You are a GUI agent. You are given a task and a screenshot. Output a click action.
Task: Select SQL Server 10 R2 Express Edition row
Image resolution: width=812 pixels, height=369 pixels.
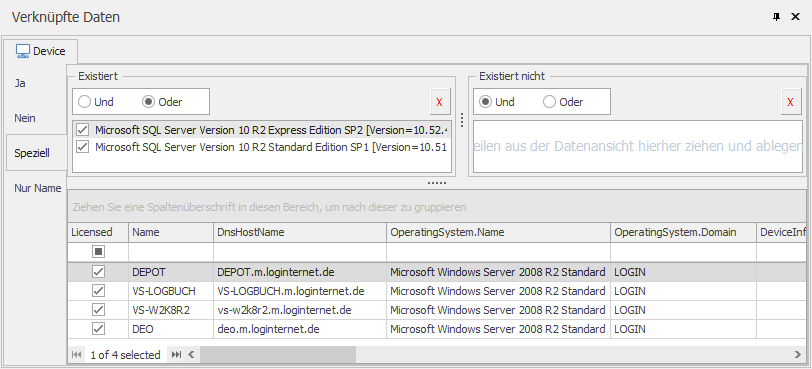click(262, 129)
